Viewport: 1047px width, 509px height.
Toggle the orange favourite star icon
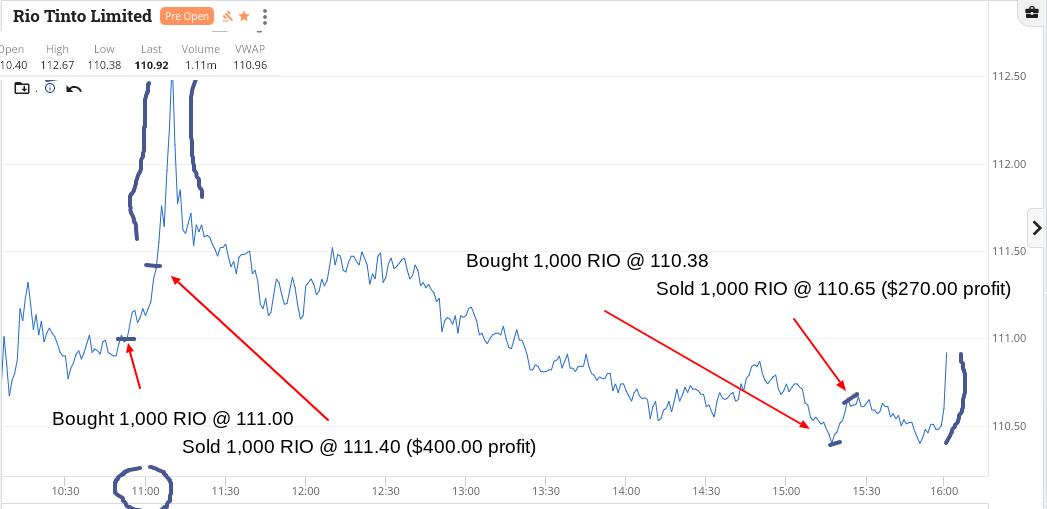click(x=244, y=16)
